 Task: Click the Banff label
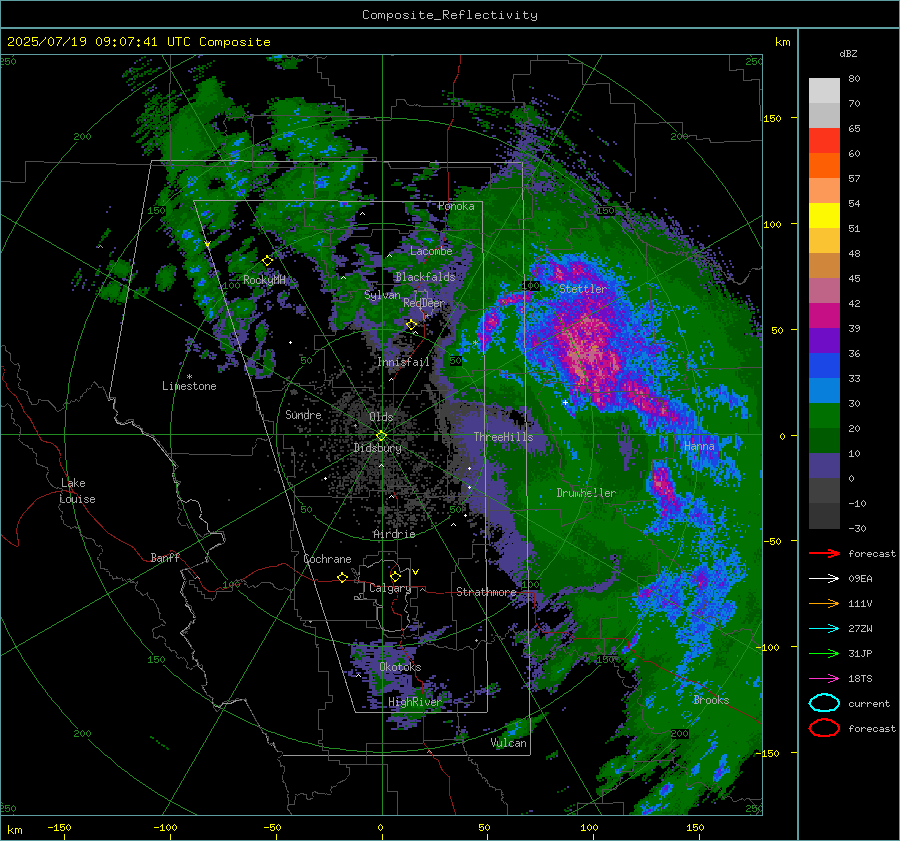165,558
